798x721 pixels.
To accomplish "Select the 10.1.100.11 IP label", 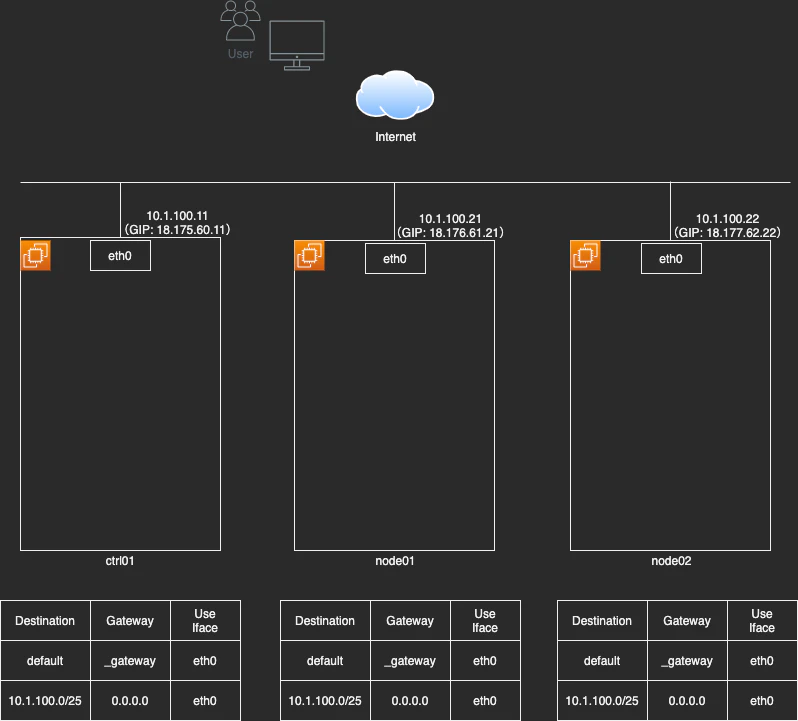I will click(x=177, y=216).
